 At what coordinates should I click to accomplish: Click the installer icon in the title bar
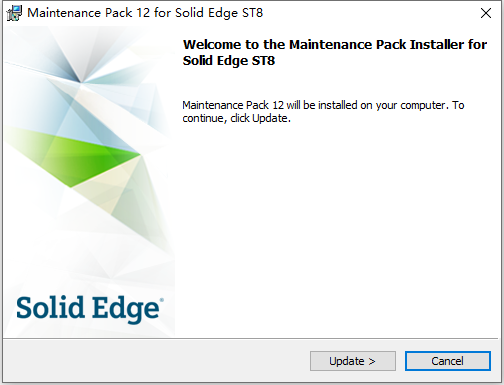14,13
